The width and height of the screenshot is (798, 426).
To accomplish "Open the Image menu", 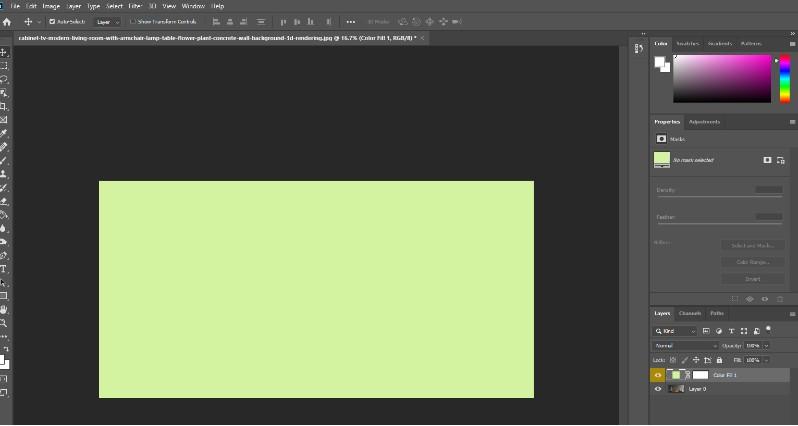I will pyautogui.click(x=51, y=6).
